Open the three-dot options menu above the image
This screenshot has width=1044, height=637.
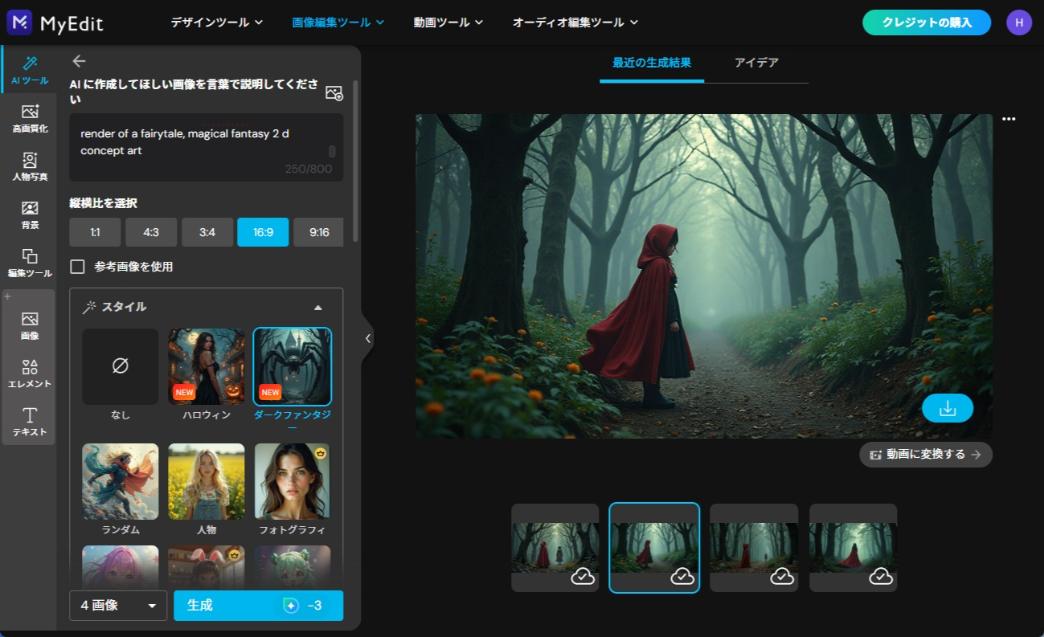(x=1007, y=119)
